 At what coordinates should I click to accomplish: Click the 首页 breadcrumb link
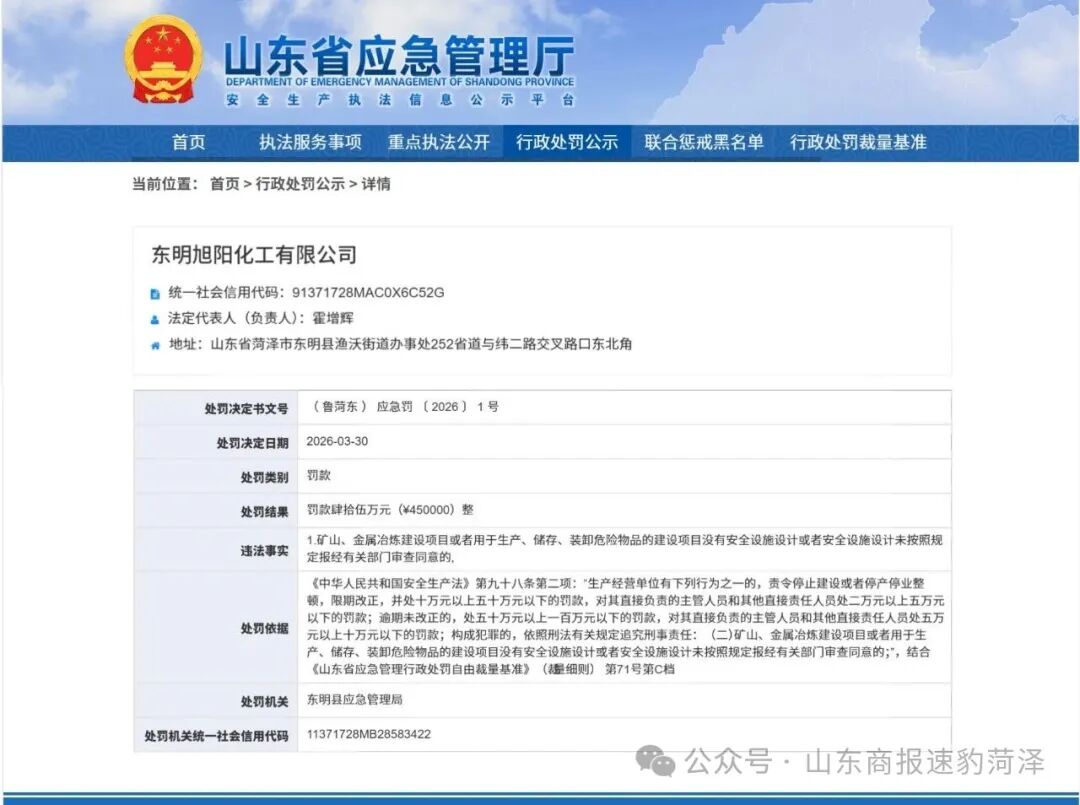(225, 184)
